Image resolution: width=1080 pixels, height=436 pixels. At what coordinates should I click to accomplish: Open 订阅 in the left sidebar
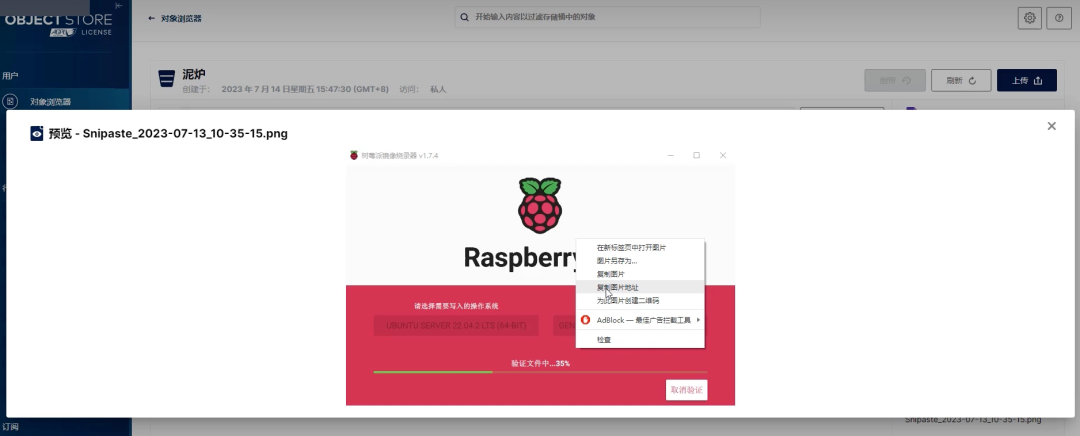[10, 427]
